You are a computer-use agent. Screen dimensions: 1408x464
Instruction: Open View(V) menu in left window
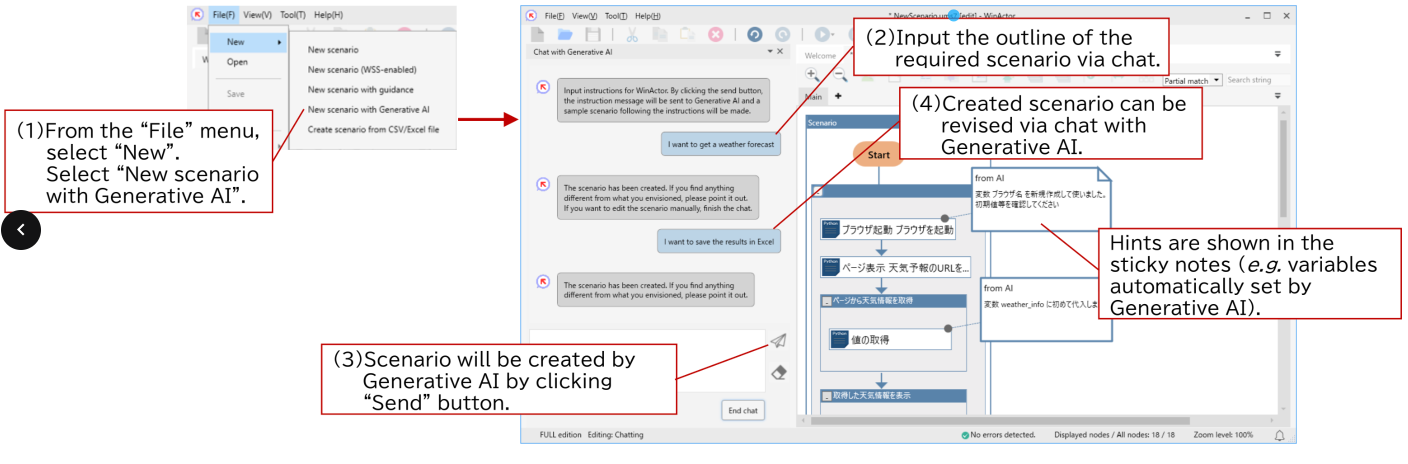(257, 15)
